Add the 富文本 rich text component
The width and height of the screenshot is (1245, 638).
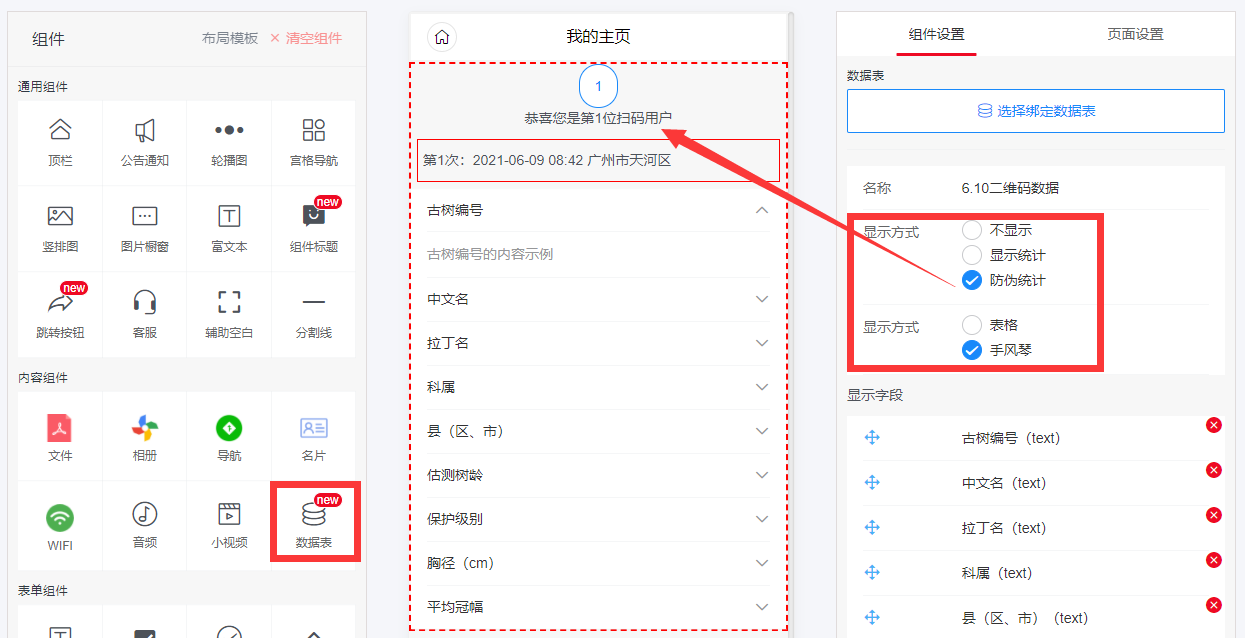pyautogui.click(x=229, y=227)
